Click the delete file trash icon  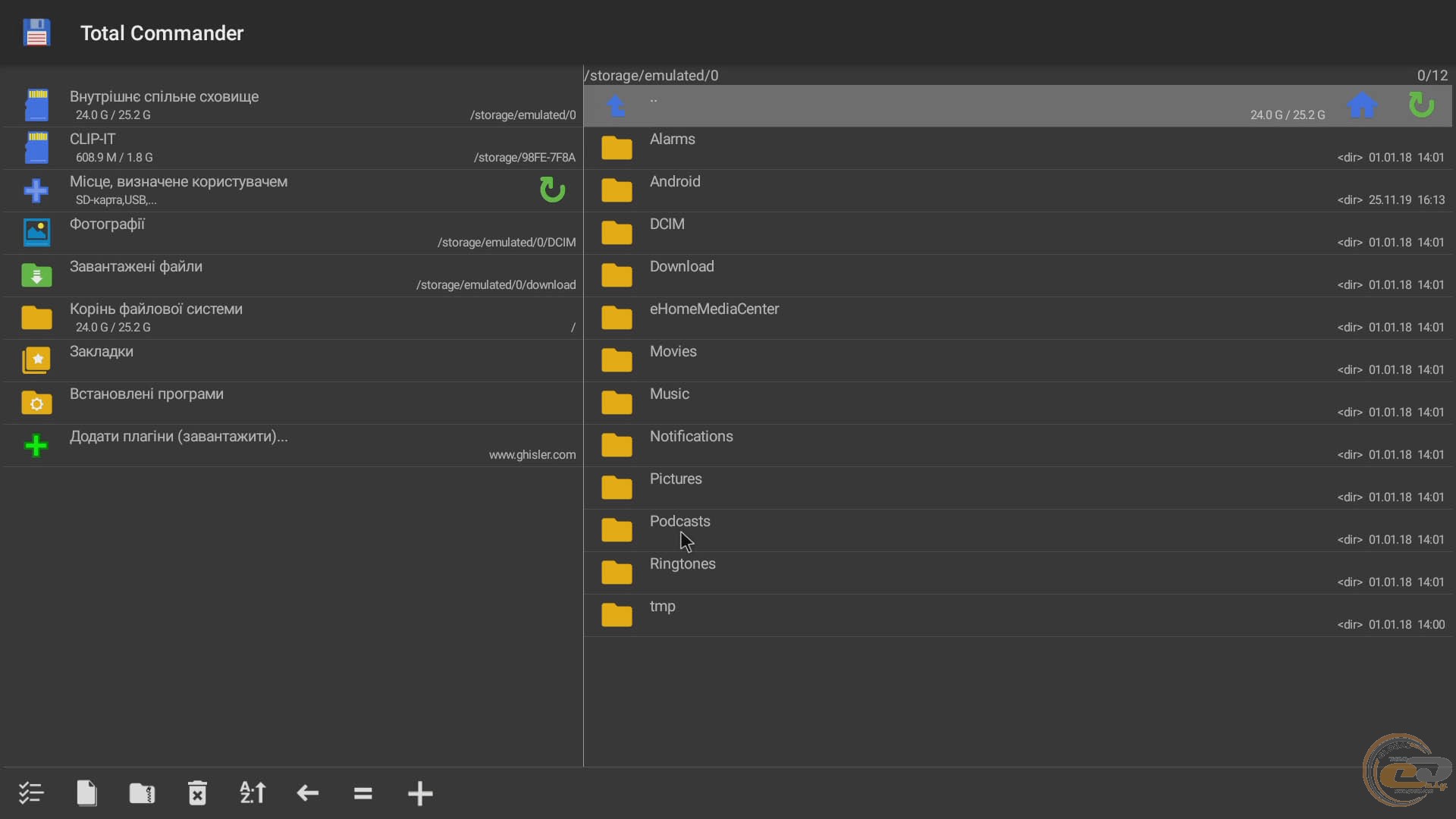[x=197, y=793]
